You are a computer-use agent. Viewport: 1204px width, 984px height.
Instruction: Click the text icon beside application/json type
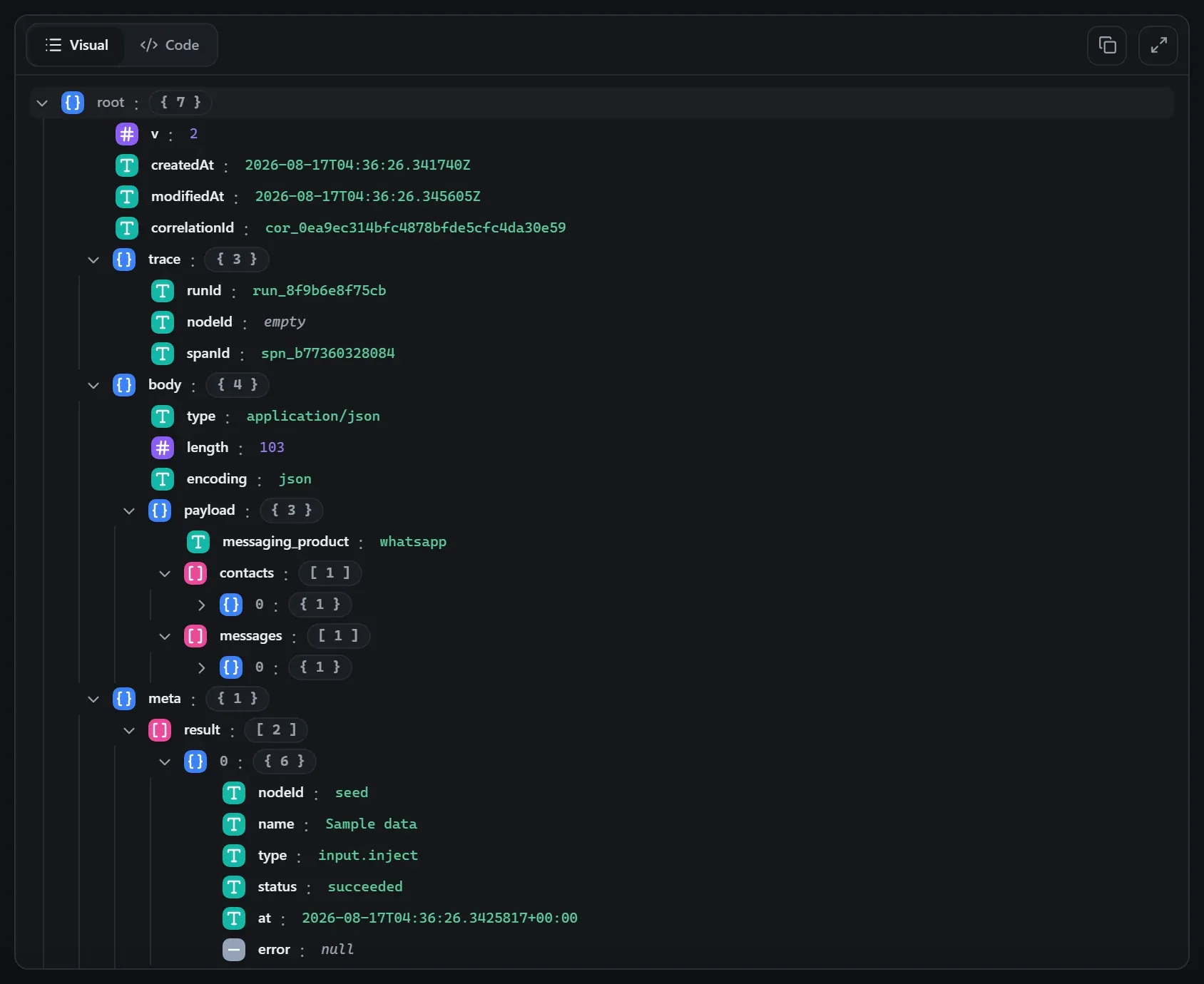163,416
